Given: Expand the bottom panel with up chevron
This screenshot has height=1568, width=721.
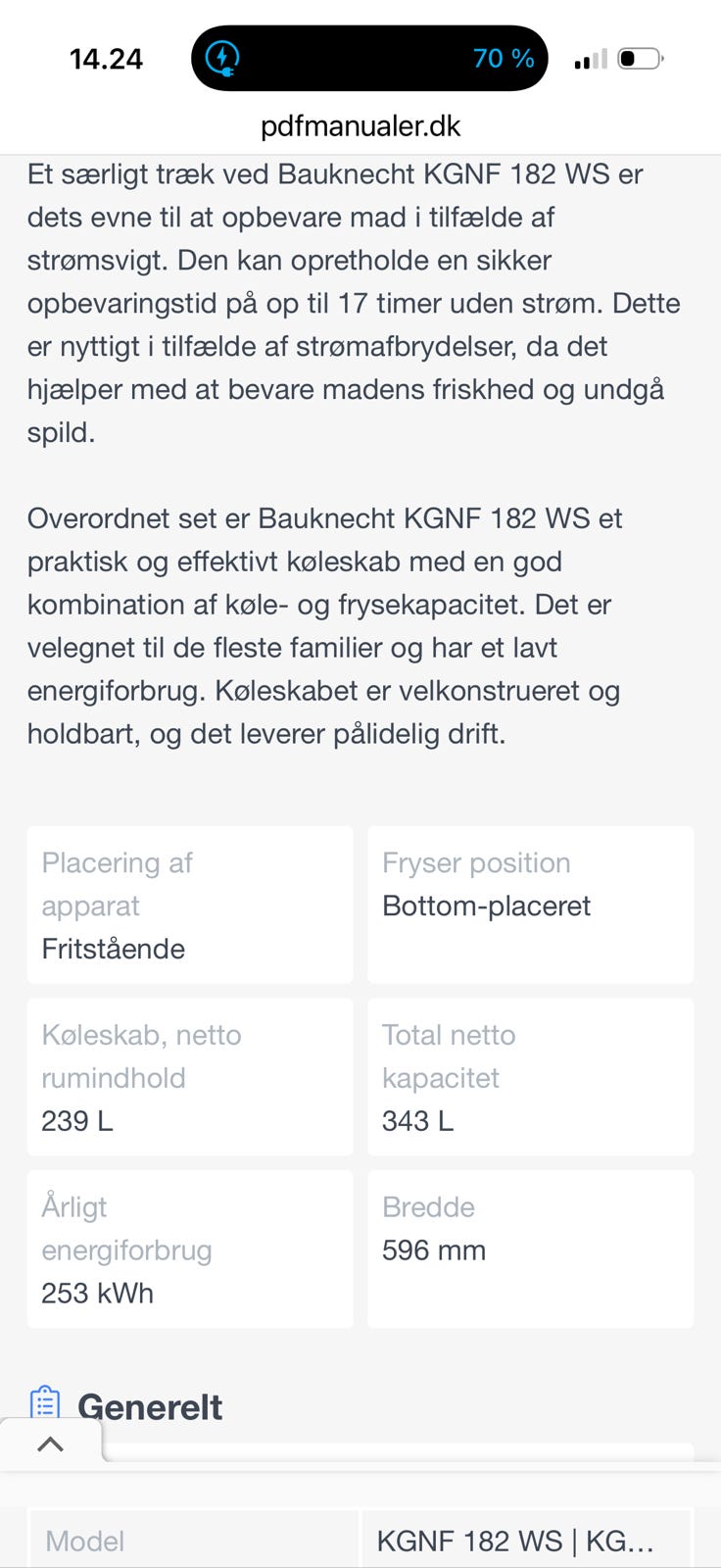Looking at the screenshot, I should point(51,1444).
